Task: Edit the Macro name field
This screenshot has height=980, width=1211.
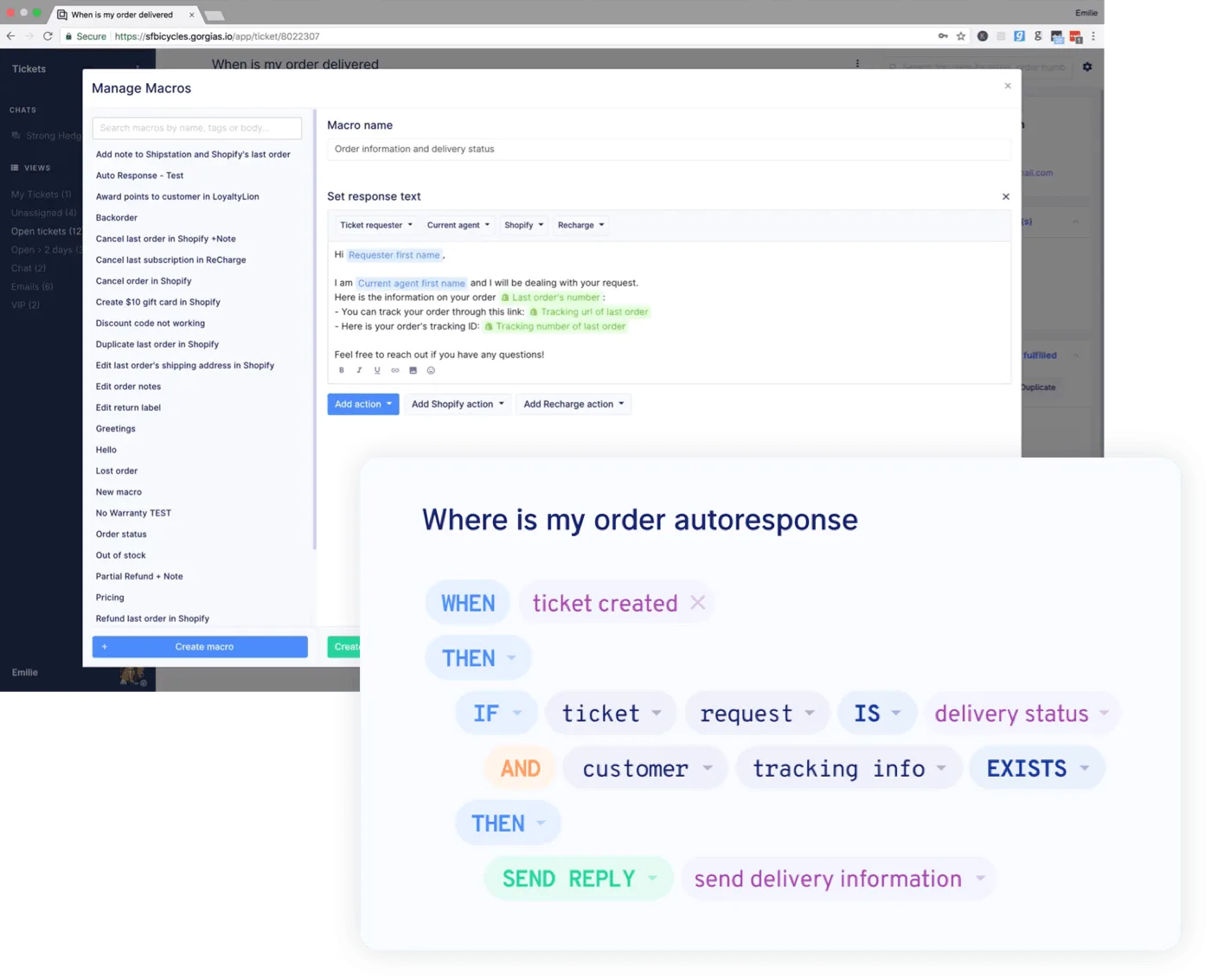Action: [x=669, y=150]
